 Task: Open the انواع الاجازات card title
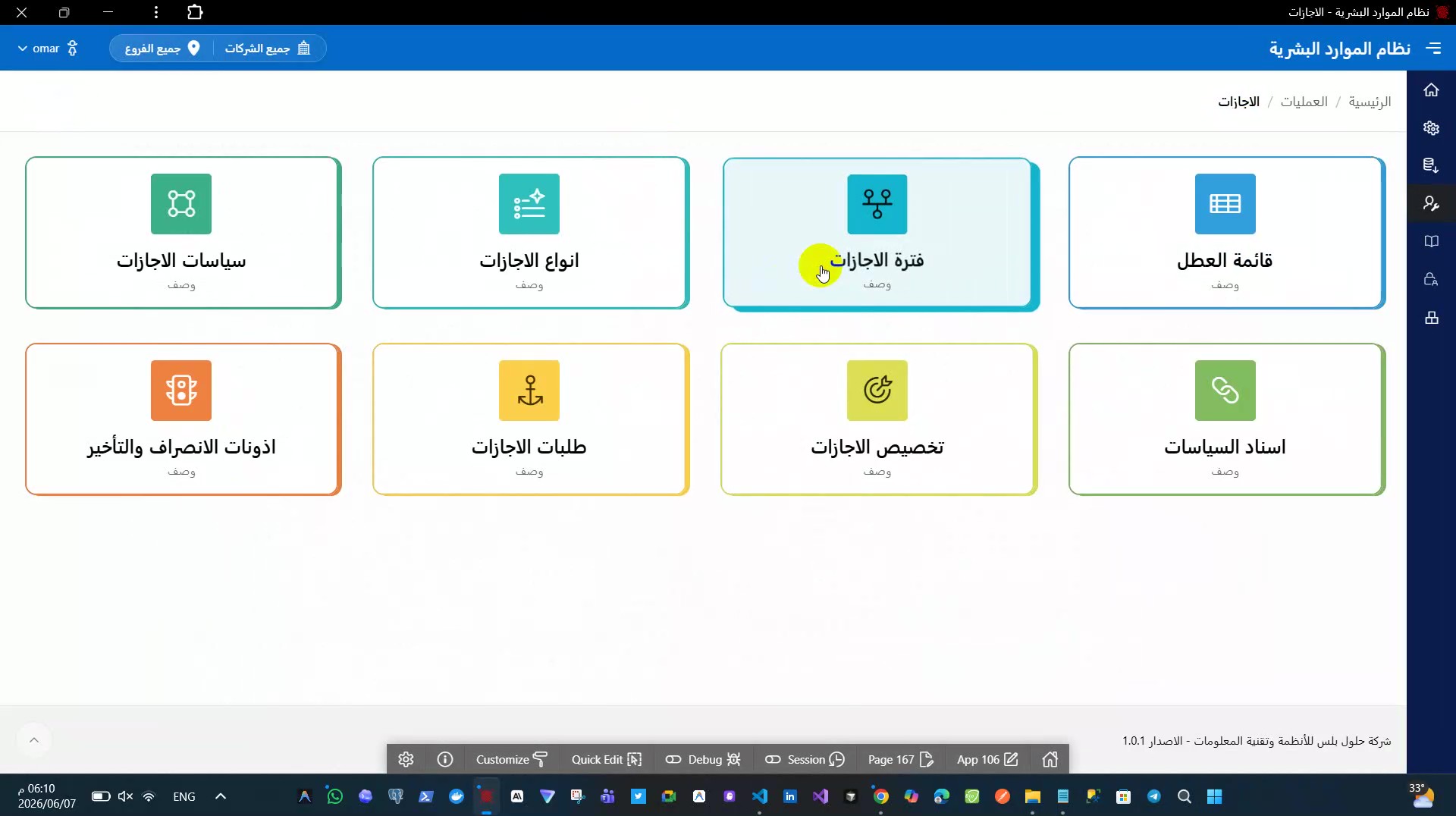tap(529, 261)
